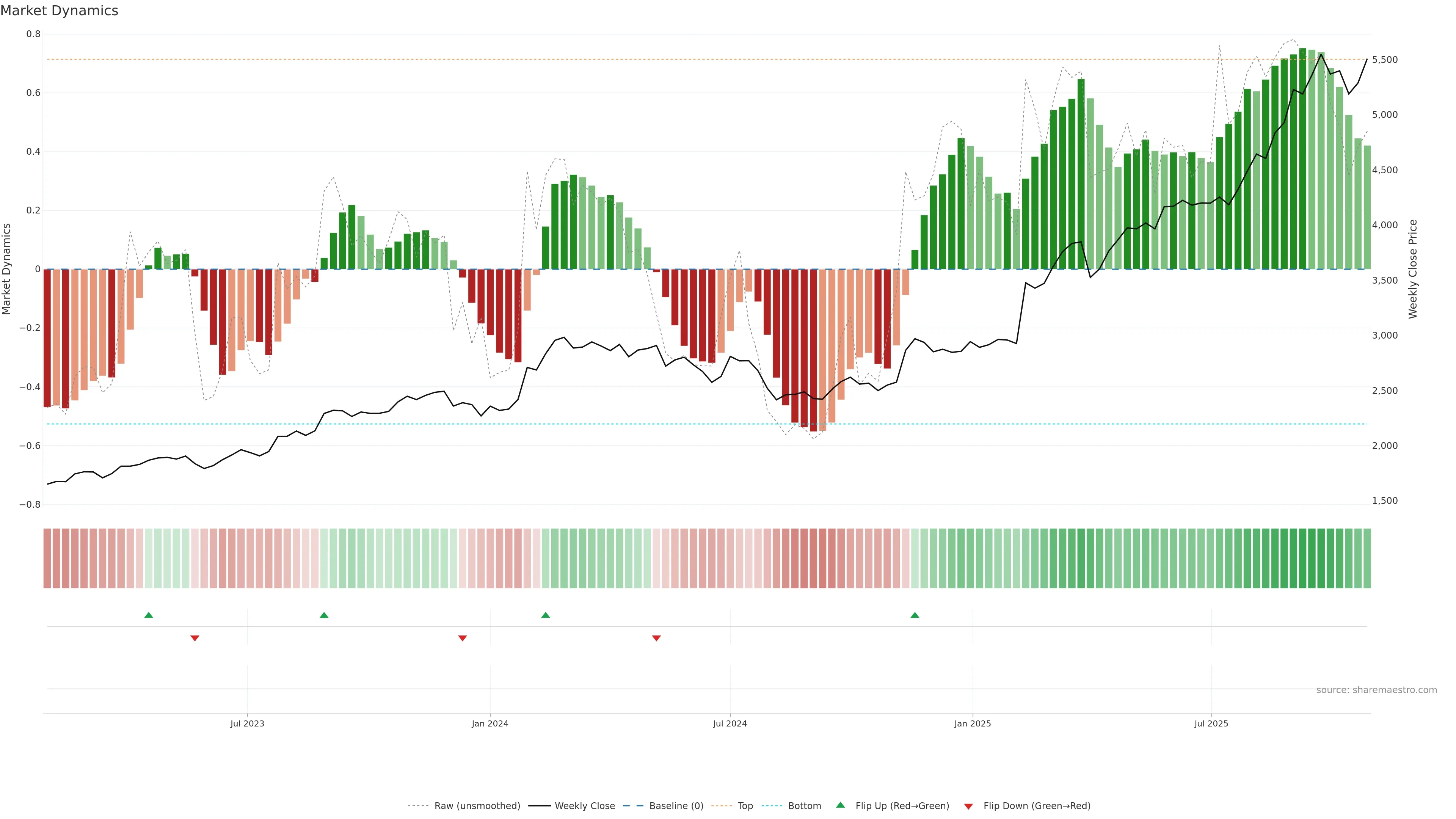Click the last green flip-up marker near Nov 2024
The height and width of the screenshot is (819, 1456).
[x=915, y=615]
